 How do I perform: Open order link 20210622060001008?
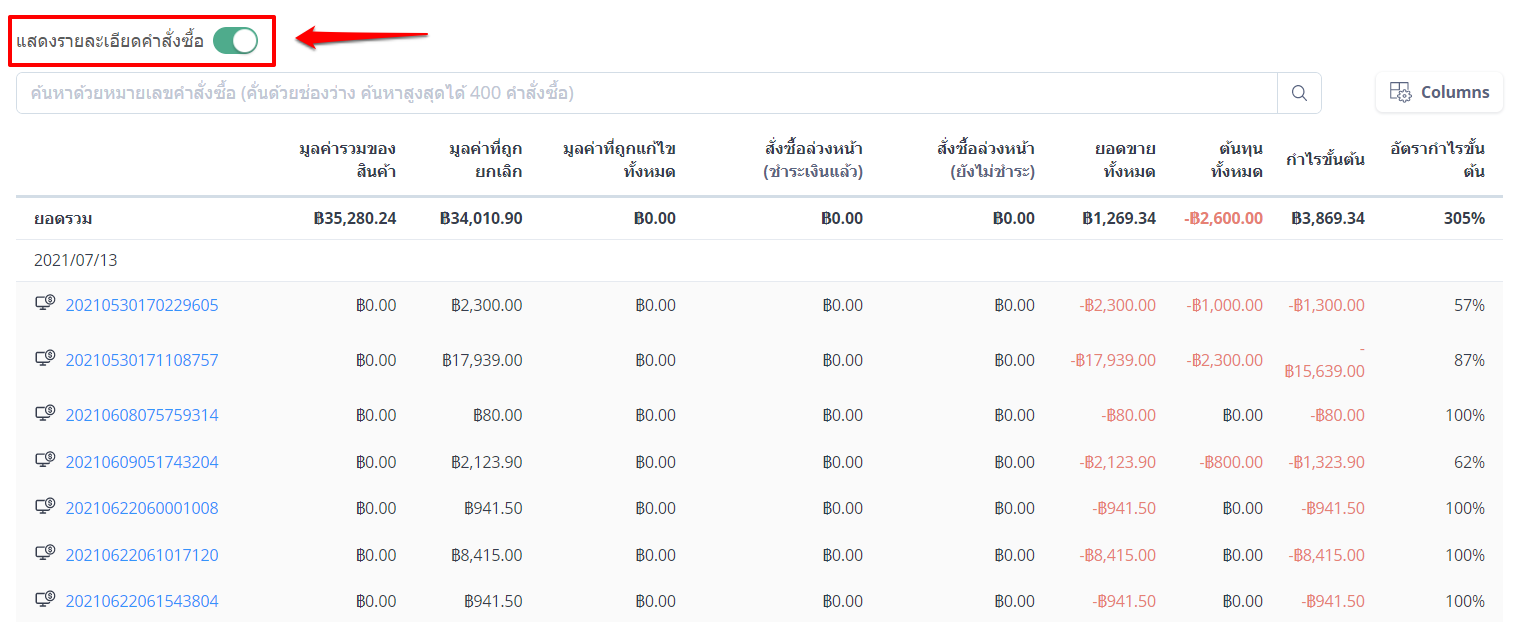click(142, 508)
